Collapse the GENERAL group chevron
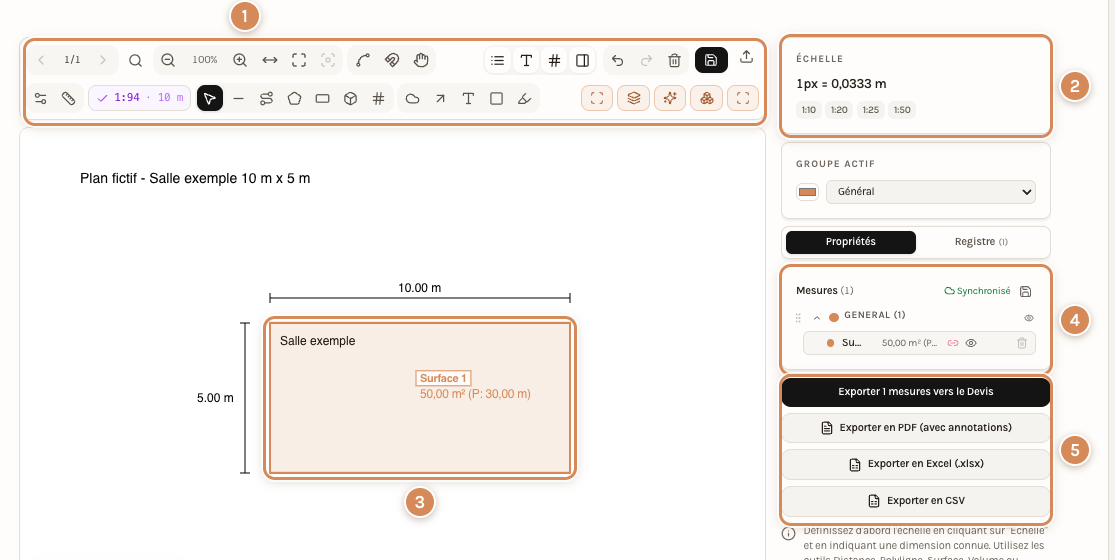Screen dimensions: 1115x560 [x=817, y=318]
